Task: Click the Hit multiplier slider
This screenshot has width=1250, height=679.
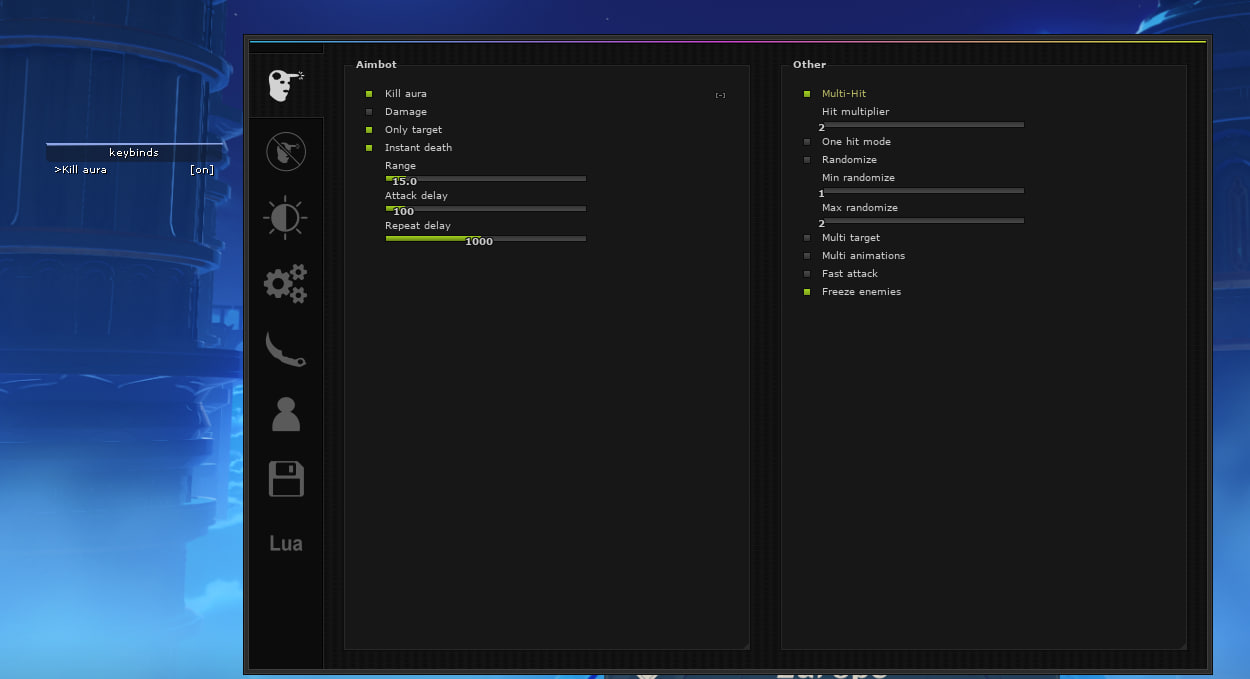Action: tap(922, 124)
